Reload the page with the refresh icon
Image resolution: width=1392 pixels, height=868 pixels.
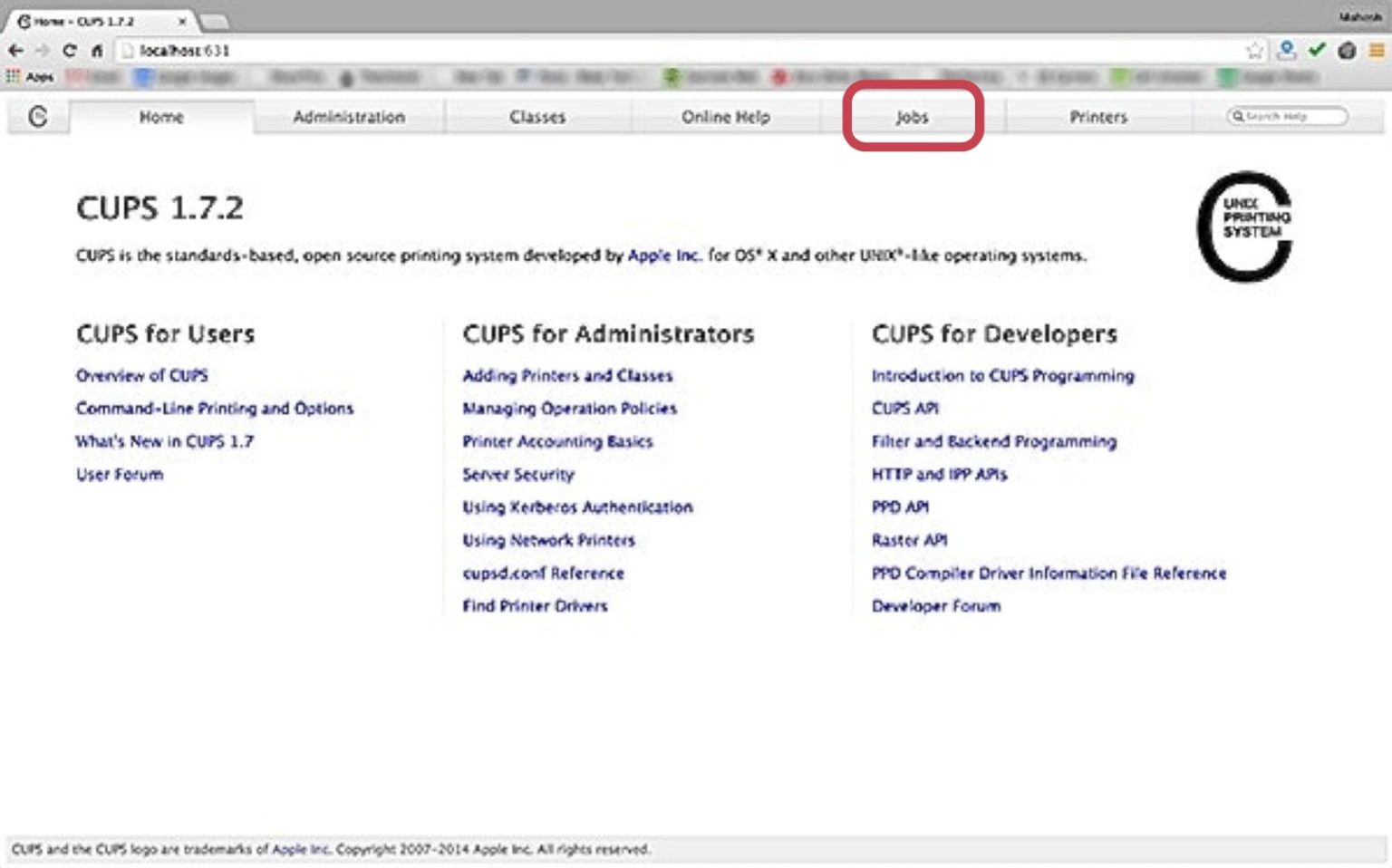click(70, 51)
